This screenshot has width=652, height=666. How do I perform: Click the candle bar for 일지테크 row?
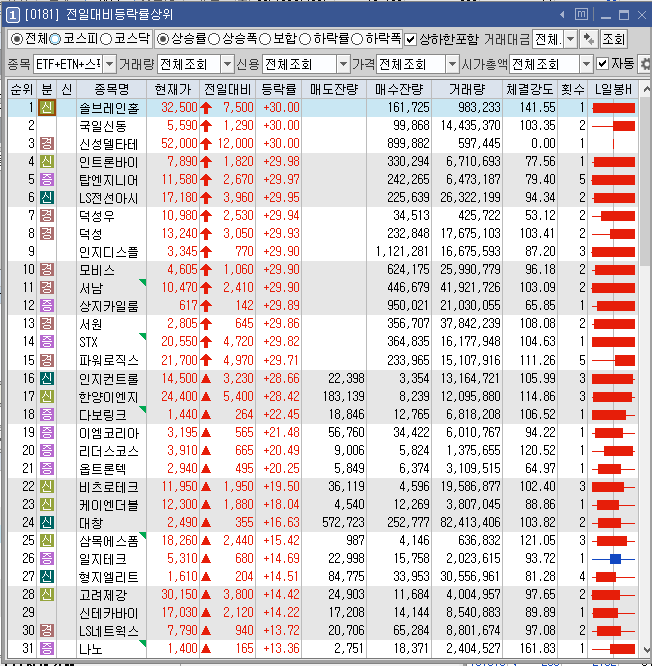(x=613, y=559)
